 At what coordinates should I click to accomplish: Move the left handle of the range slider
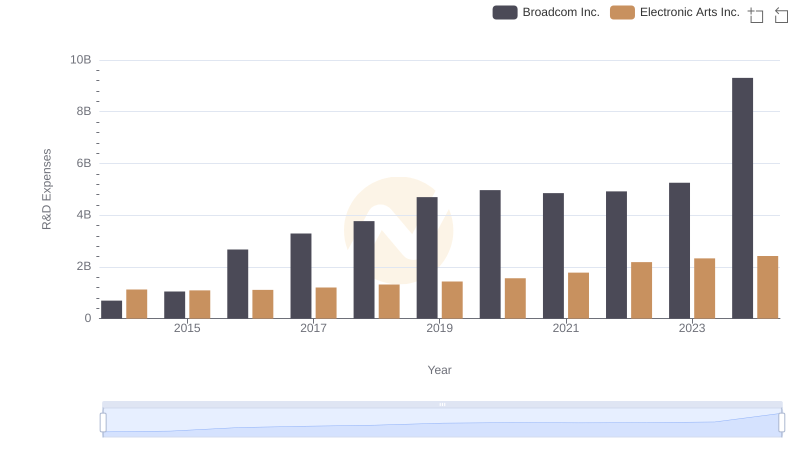103,423
